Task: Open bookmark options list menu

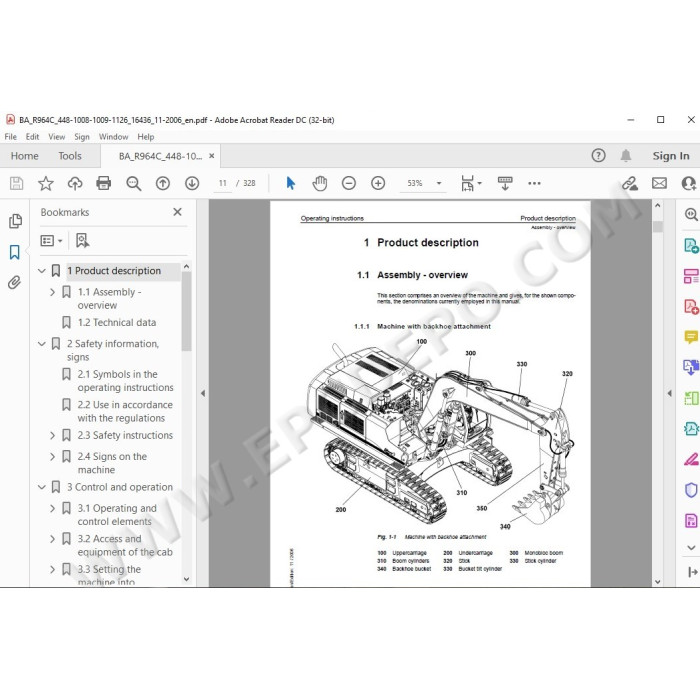Action: pos(51,241)
